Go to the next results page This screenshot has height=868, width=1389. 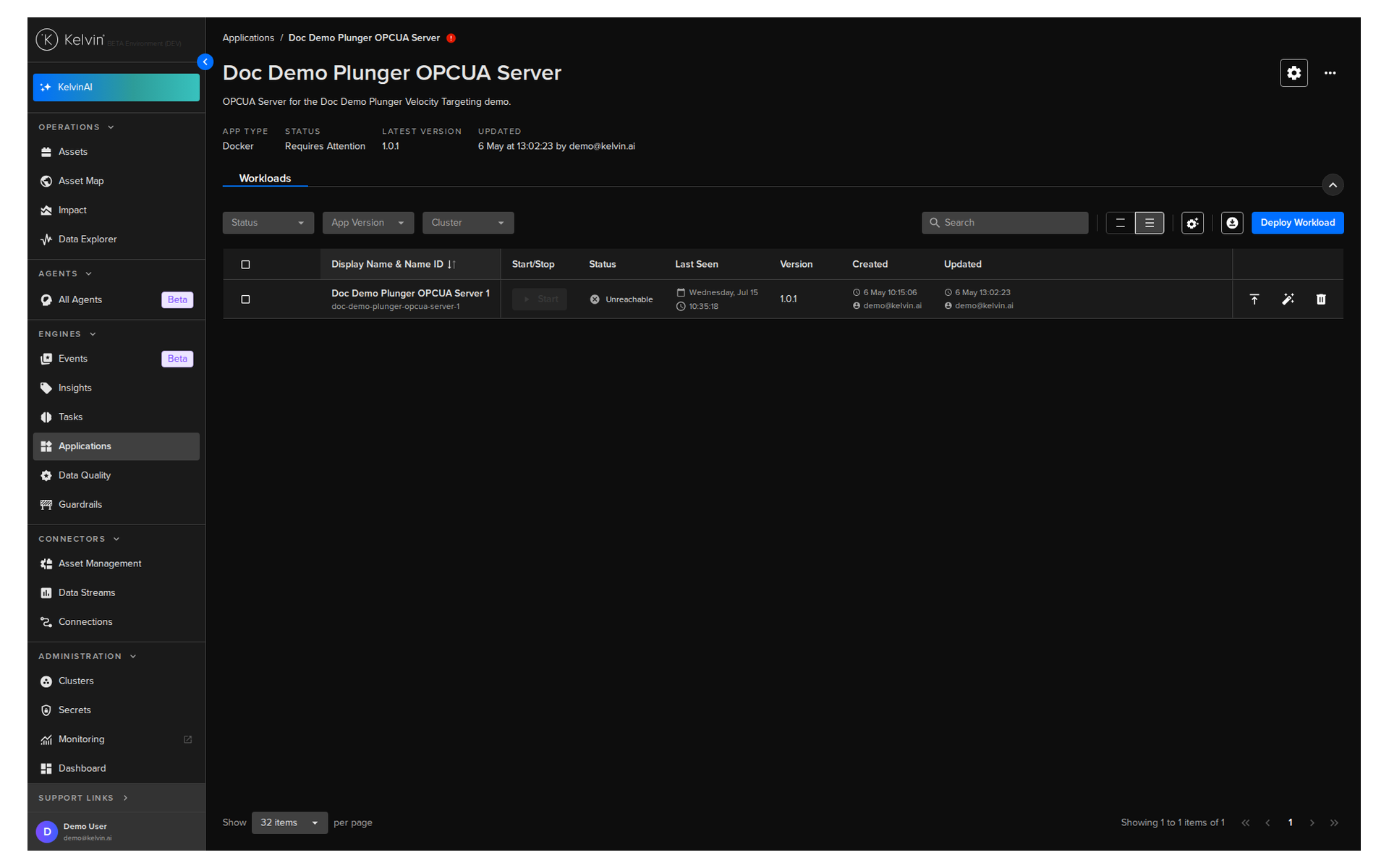(x=1312, y=823)
